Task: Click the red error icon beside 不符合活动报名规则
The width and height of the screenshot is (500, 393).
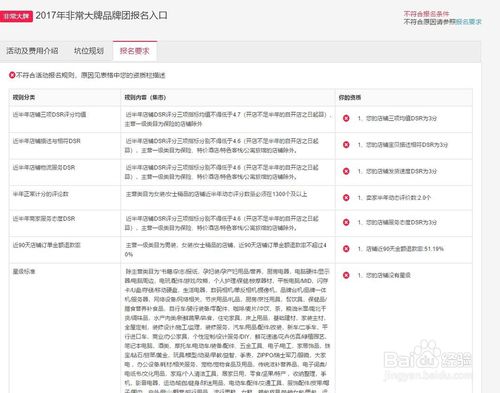Action: pos(12,75)
